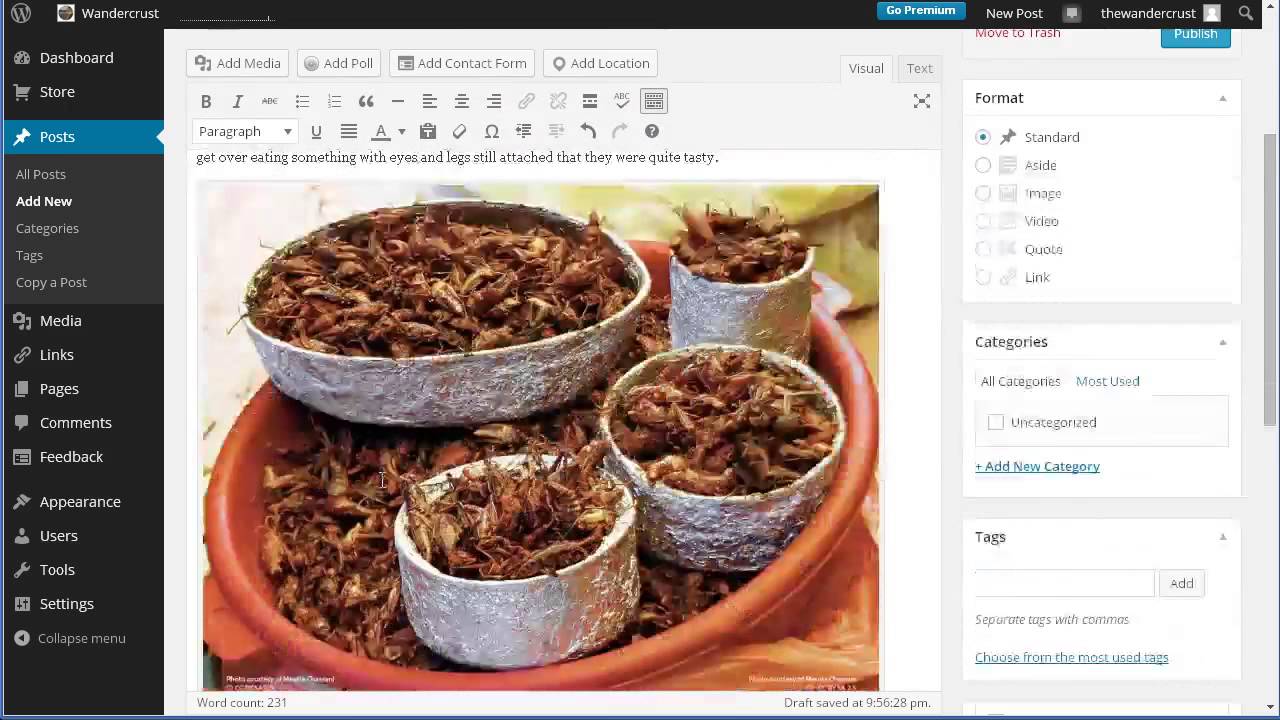Image resolution: width=1280 pixels, height=720 pixels.
Task: Clear formatting with eraser icon
Action: (x=460, y=131)
